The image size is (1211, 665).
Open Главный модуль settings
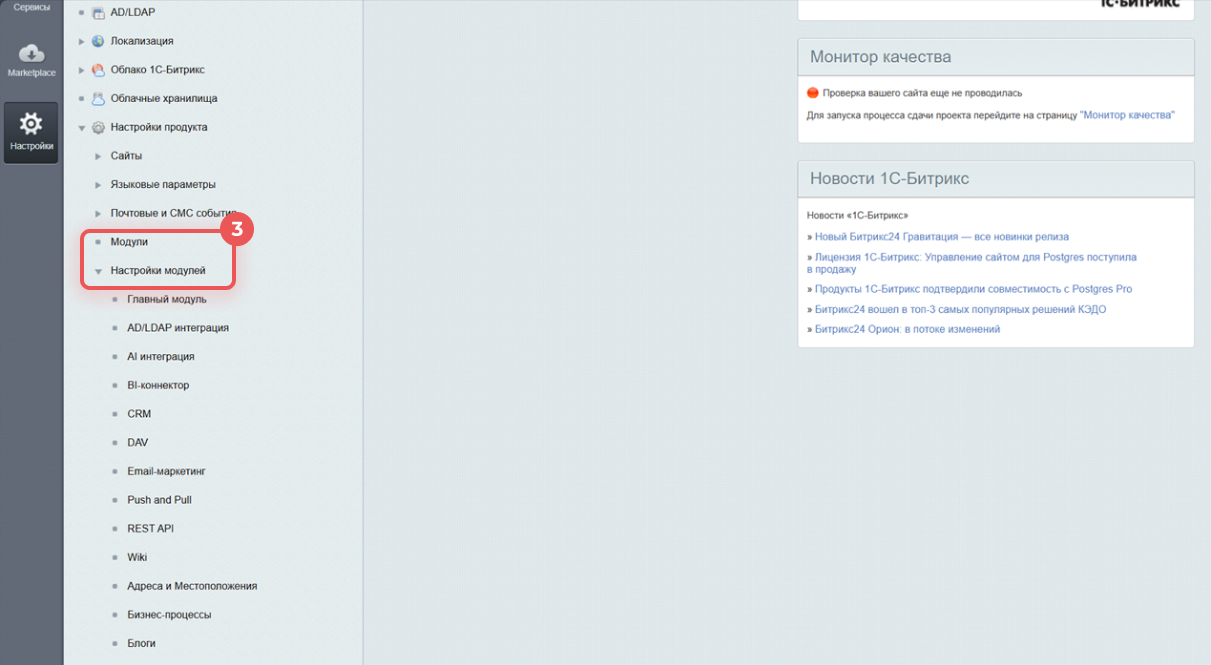pos(167,299)
